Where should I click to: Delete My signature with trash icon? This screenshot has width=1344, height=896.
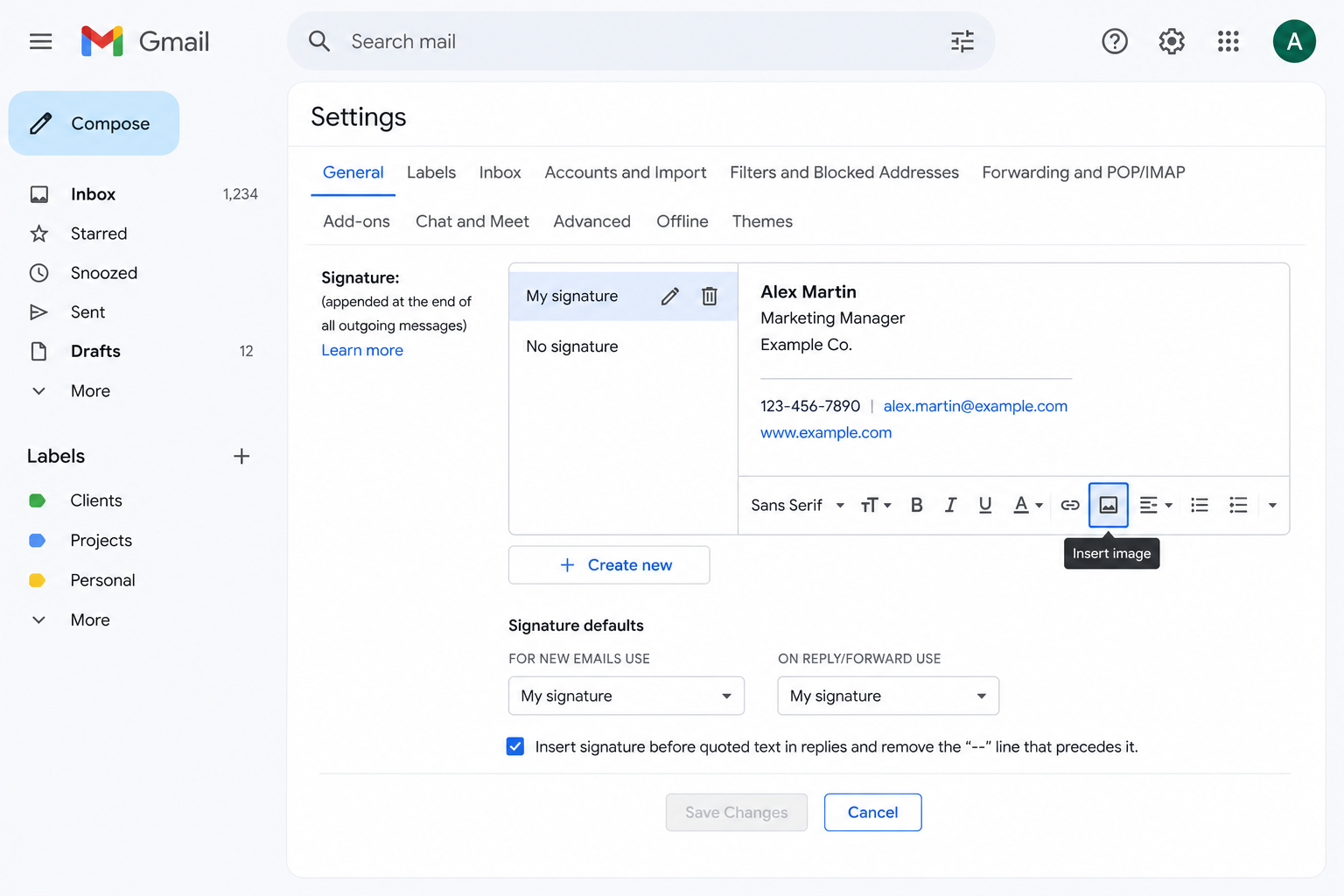pos(710,297)
